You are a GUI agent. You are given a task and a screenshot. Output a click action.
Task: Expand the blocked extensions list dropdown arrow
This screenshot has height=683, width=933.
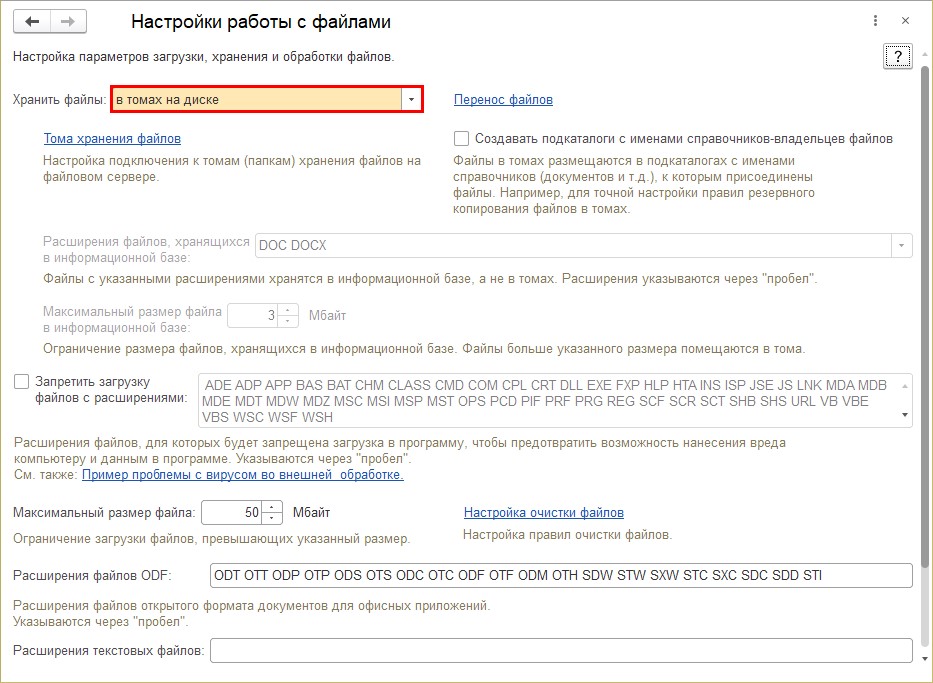pos(904,415)
